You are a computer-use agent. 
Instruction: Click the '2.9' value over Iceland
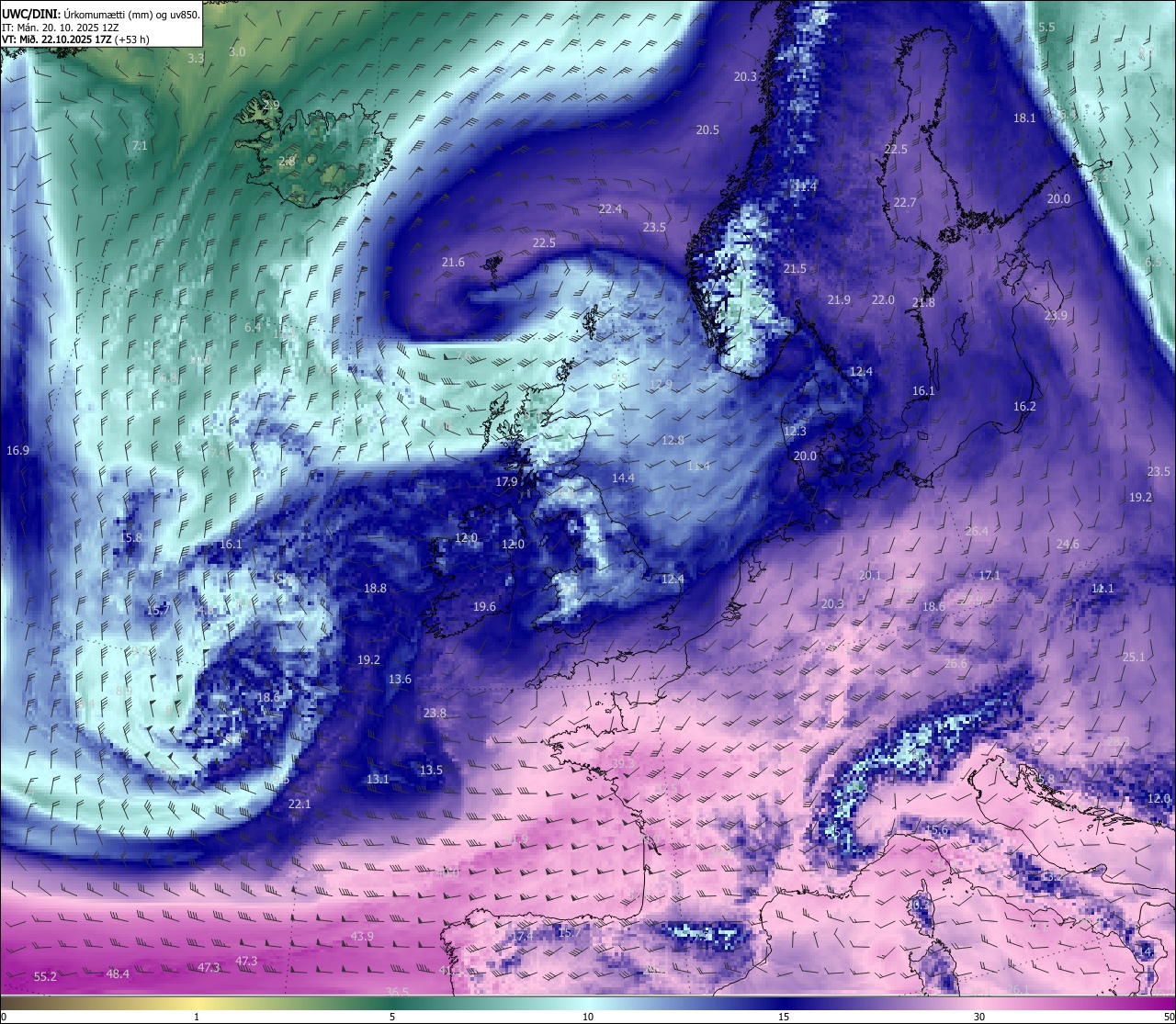click(x=271, y=106)
